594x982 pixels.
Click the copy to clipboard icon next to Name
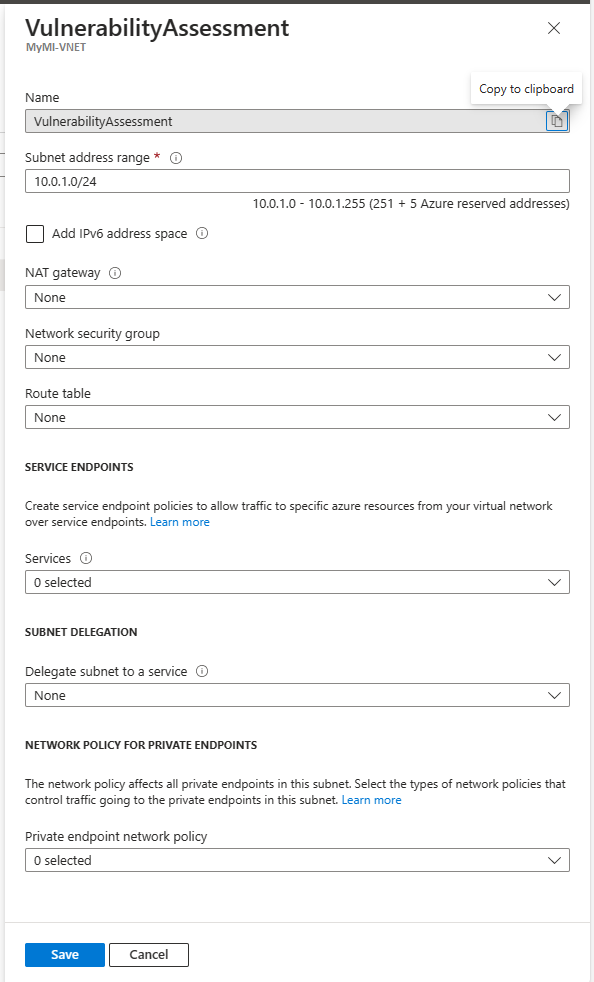coord(558,120)
